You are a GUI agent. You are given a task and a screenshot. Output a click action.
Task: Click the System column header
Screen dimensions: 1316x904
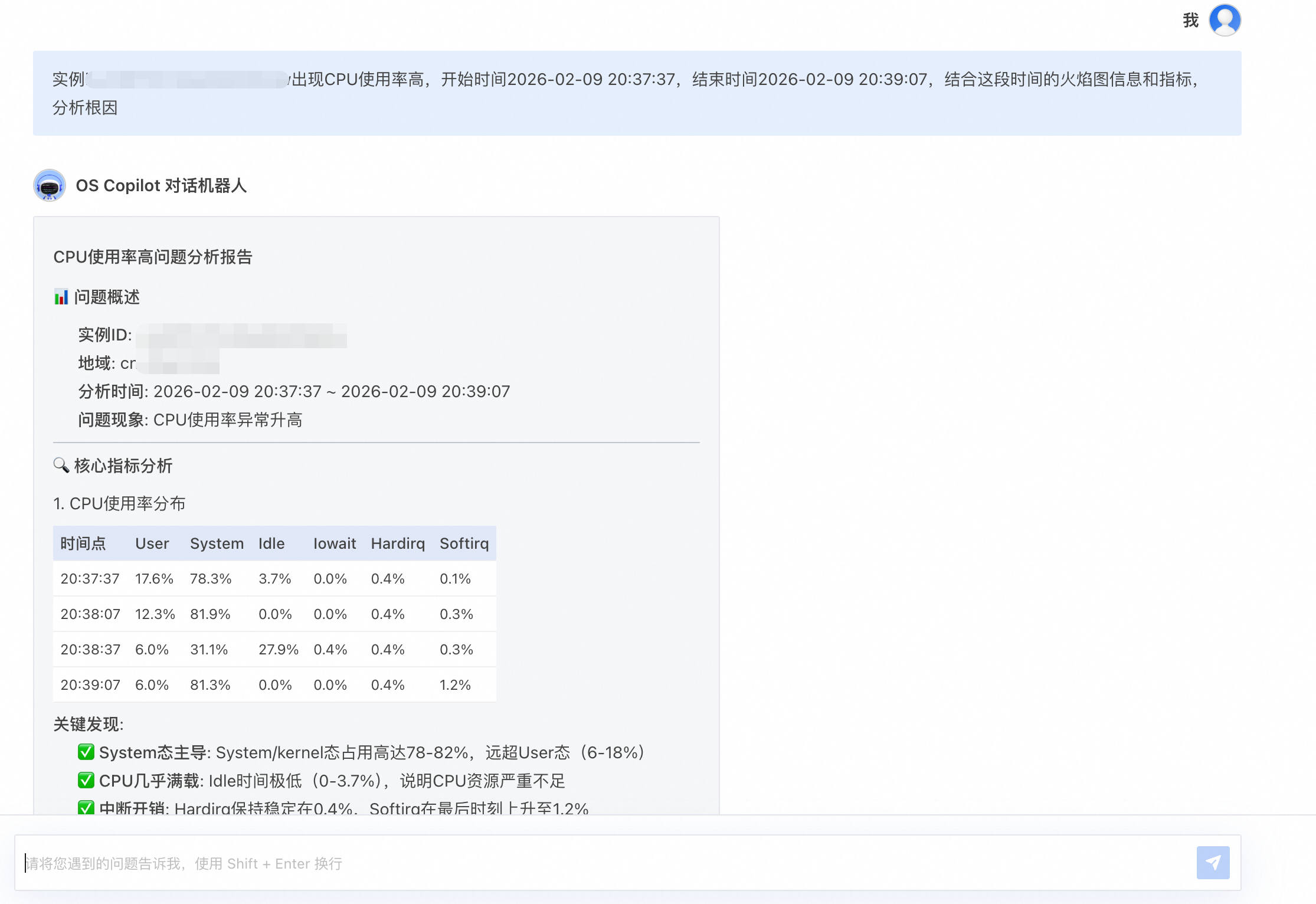coord(217,543)
